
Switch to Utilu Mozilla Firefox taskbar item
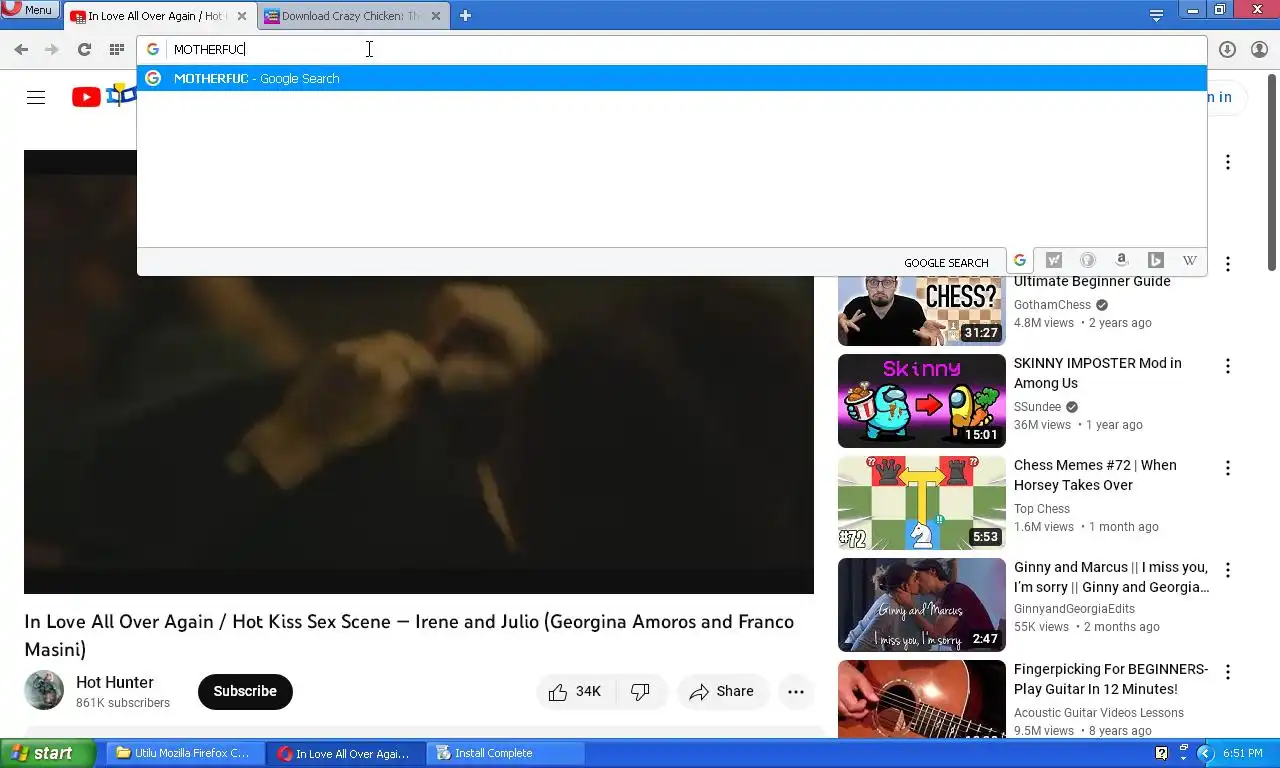pyautogui.click(x=185, y=753)
